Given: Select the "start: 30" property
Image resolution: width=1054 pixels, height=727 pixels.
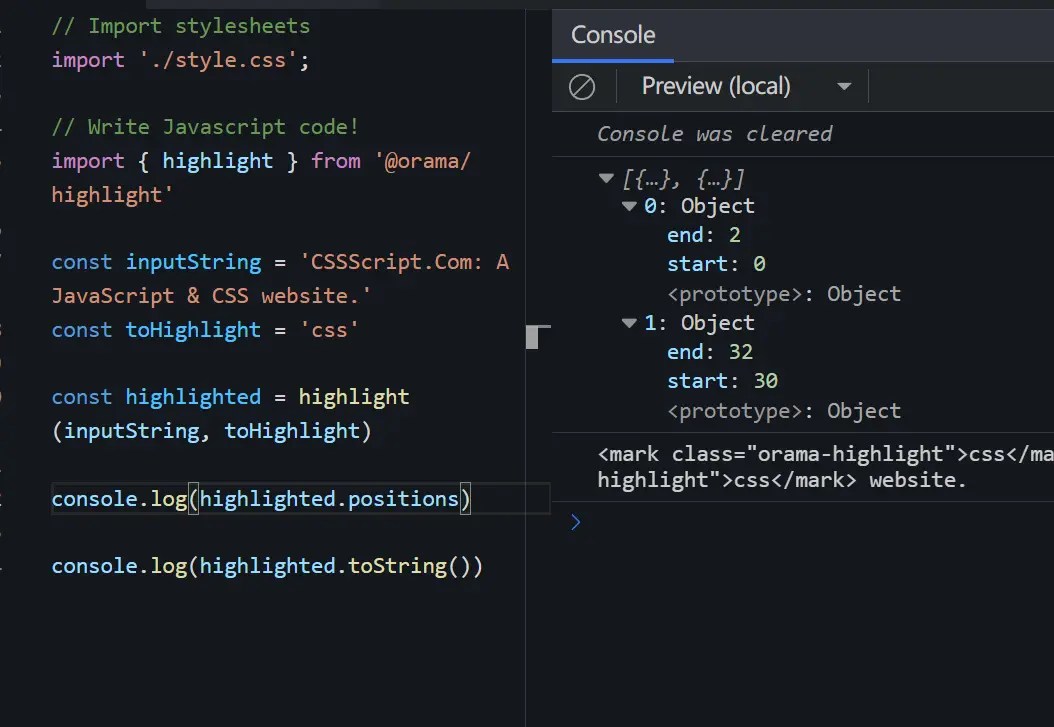Looking at the screenshot, I should [722, 381].
